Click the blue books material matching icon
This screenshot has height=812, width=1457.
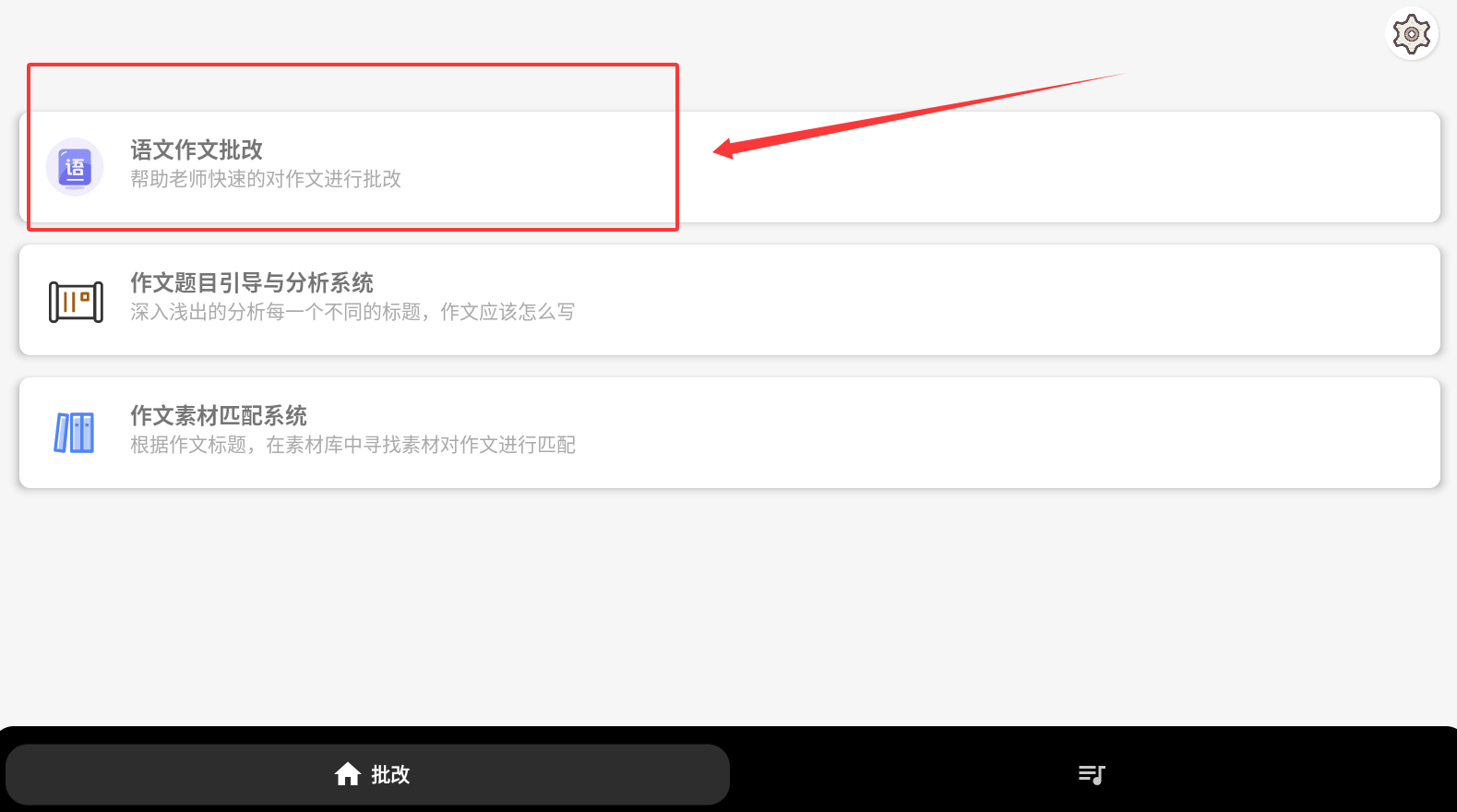[75, 433]
